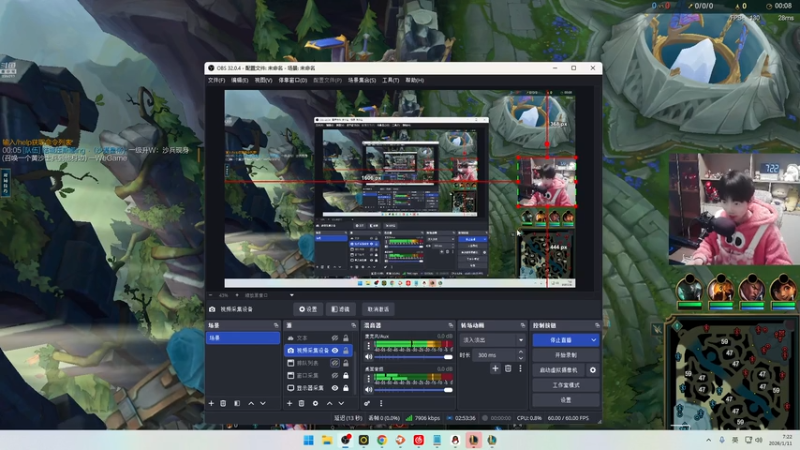Viewport: 800px width, 450px height.
Task: Enable 工作室模式 studio mode button
Action: 565,385
